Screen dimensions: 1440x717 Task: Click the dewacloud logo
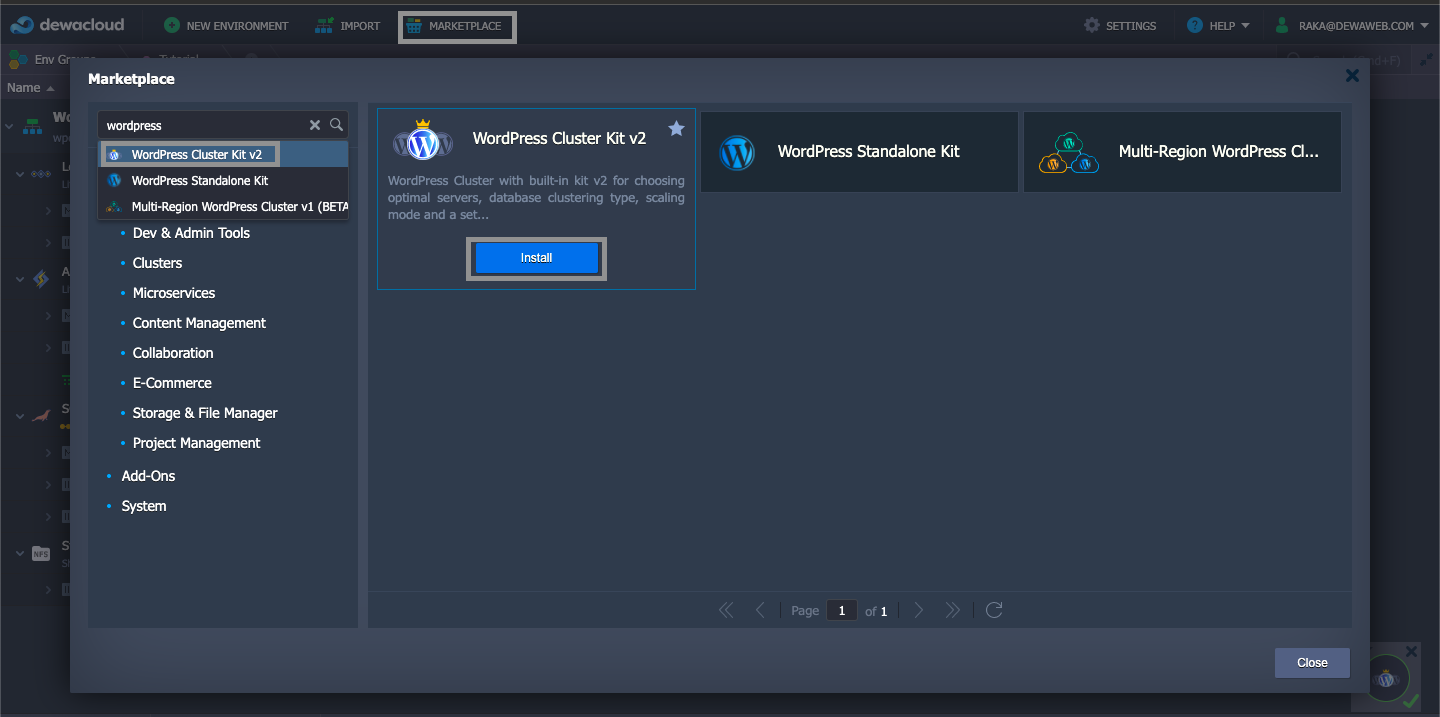click(x=68, y=25)
